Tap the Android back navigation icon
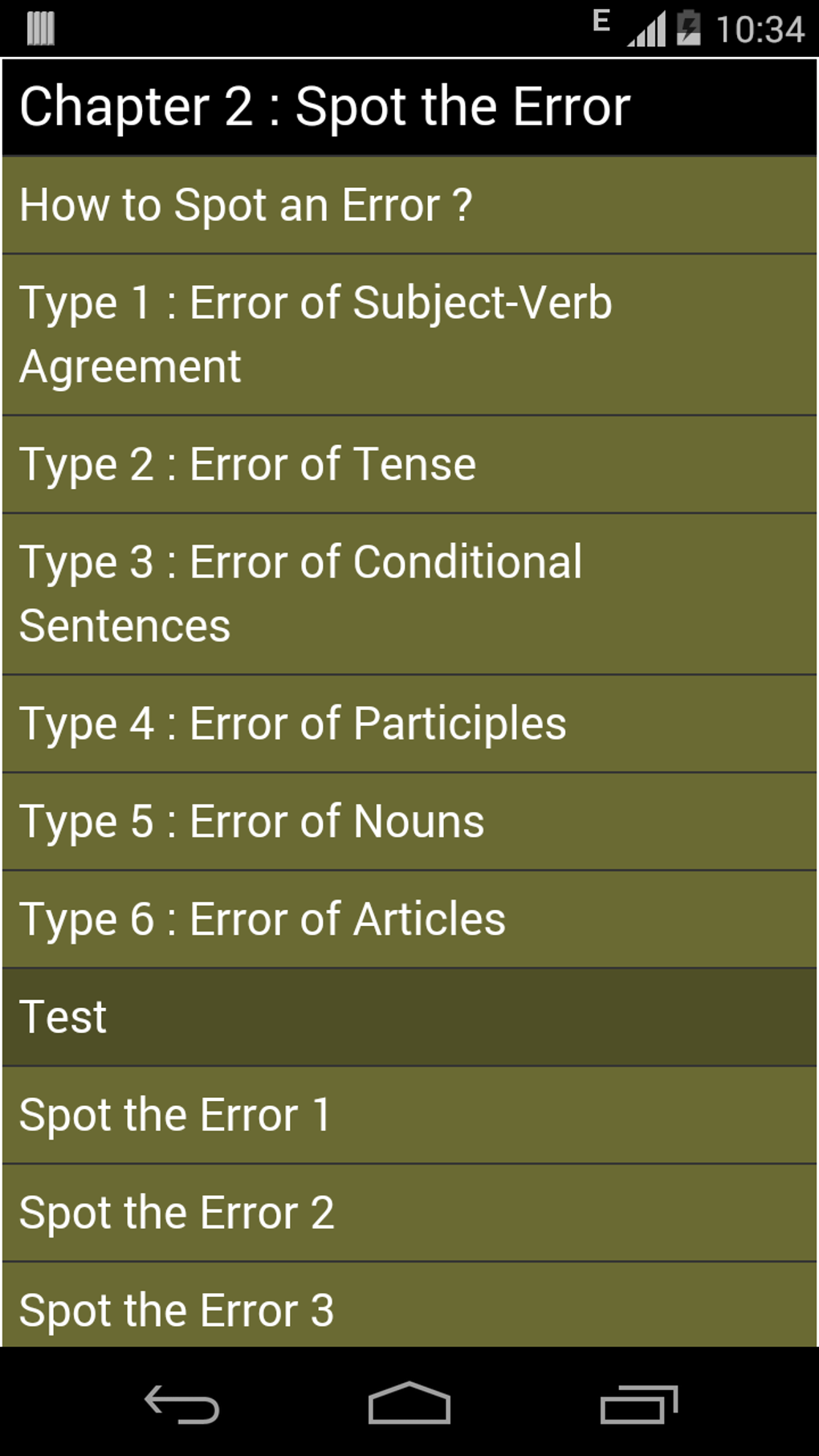Viewport: 819px width, 1456px height. click(x=181, y=1405)
